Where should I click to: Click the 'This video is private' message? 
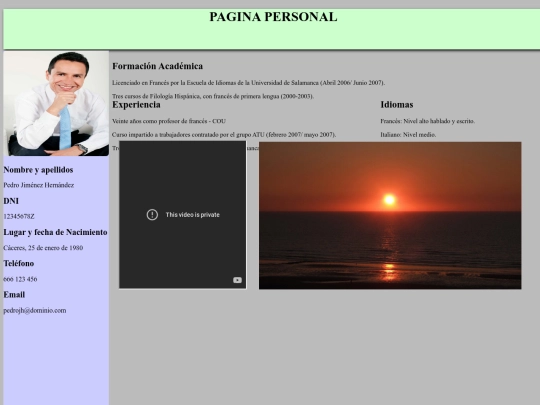[193, 215]
